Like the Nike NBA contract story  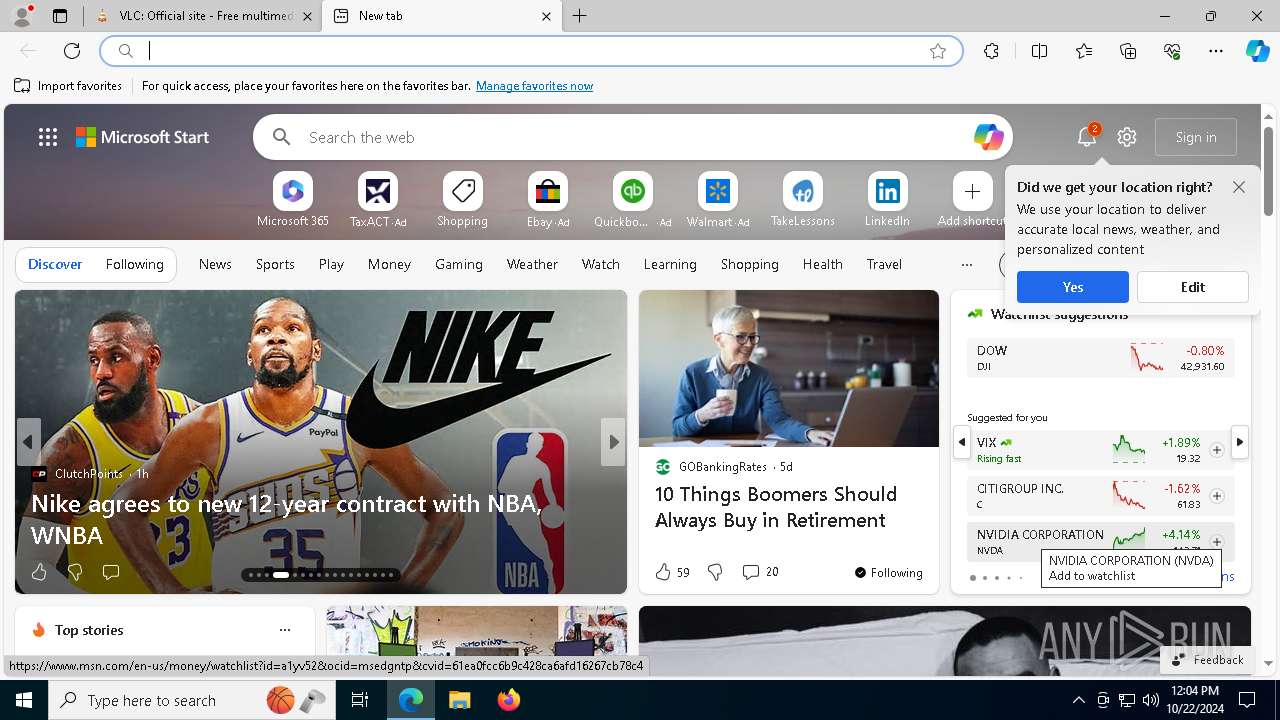[x=39, y=572]
